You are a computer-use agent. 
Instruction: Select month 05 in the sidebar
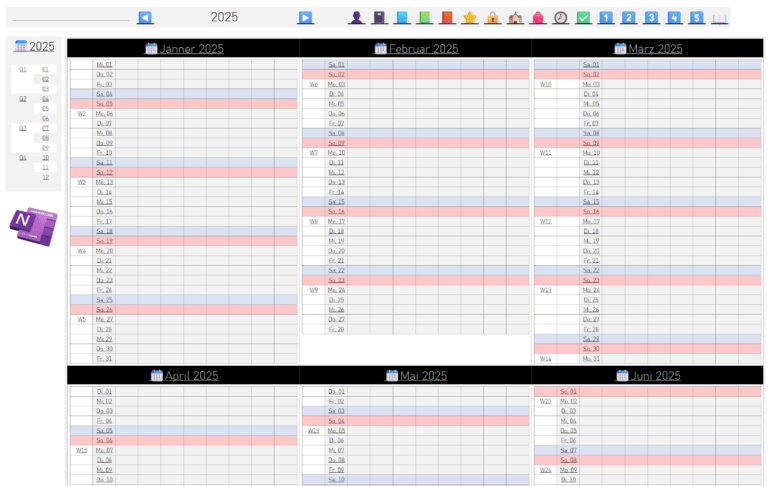pos(45,109)
